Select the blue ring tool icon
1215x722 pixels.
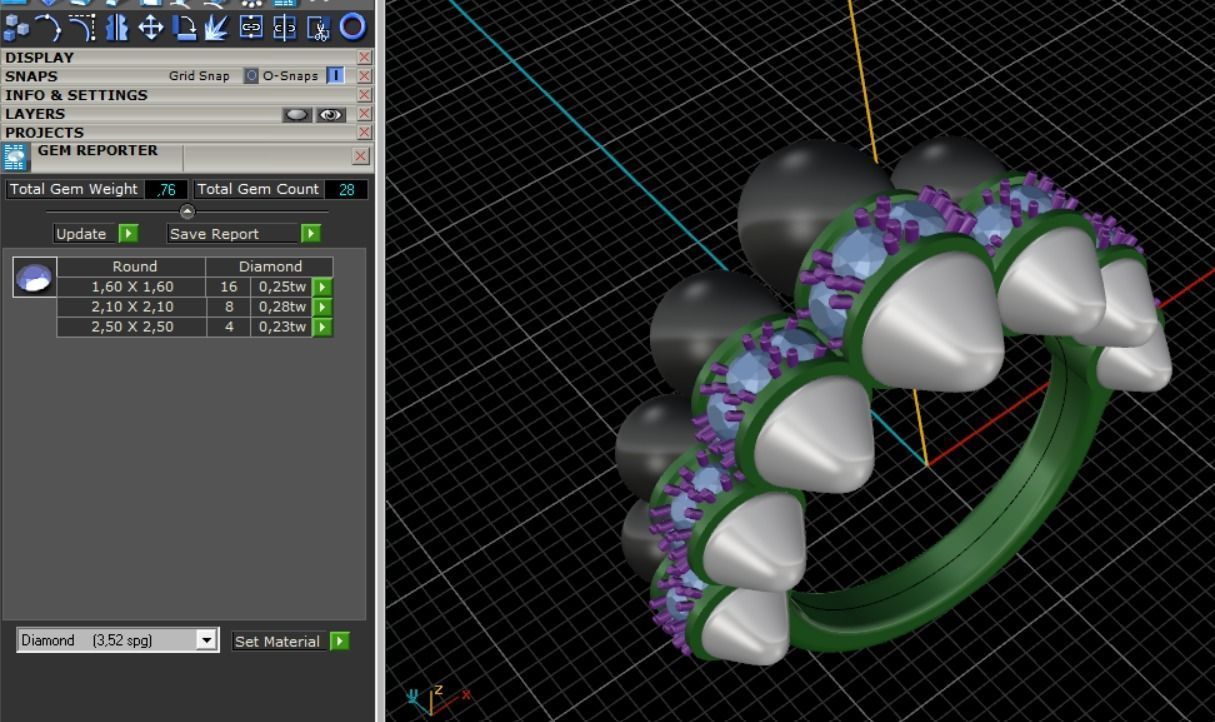tap(352, 27)
